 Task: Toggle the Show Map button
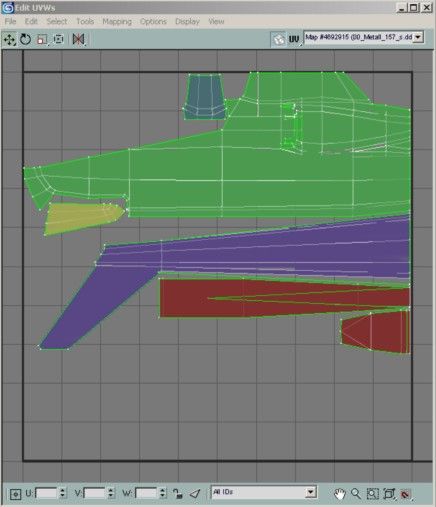278,39
